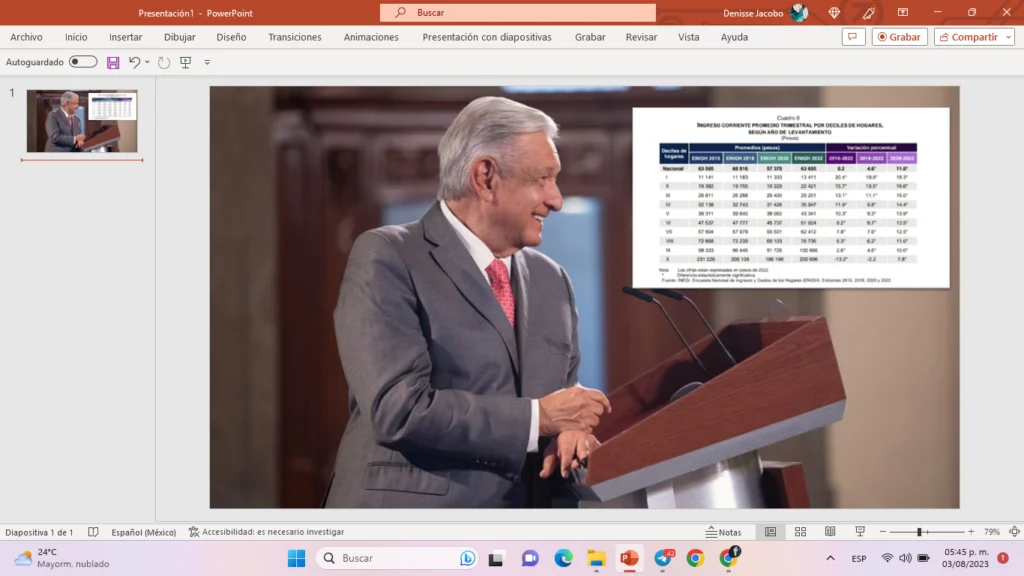
Task: Open spell check icon in status bar
Action: (x=93, y=532)
